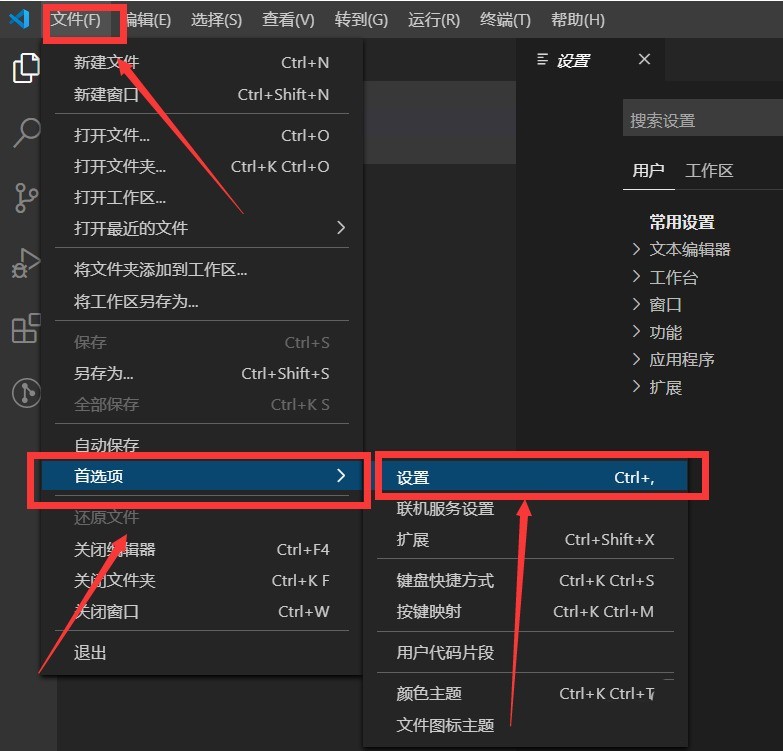Select 用户代码片段 submenu entry
The height and width of the screenshot is (751, 783).
click(x=525, y=653)
